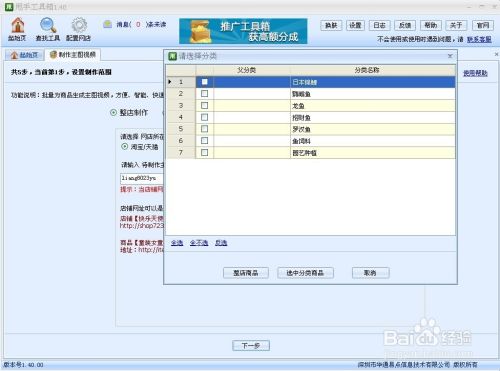The width and height of the screenshot is (500, 371).
Task: Click the main window title app icon
Action: [9, 6]
